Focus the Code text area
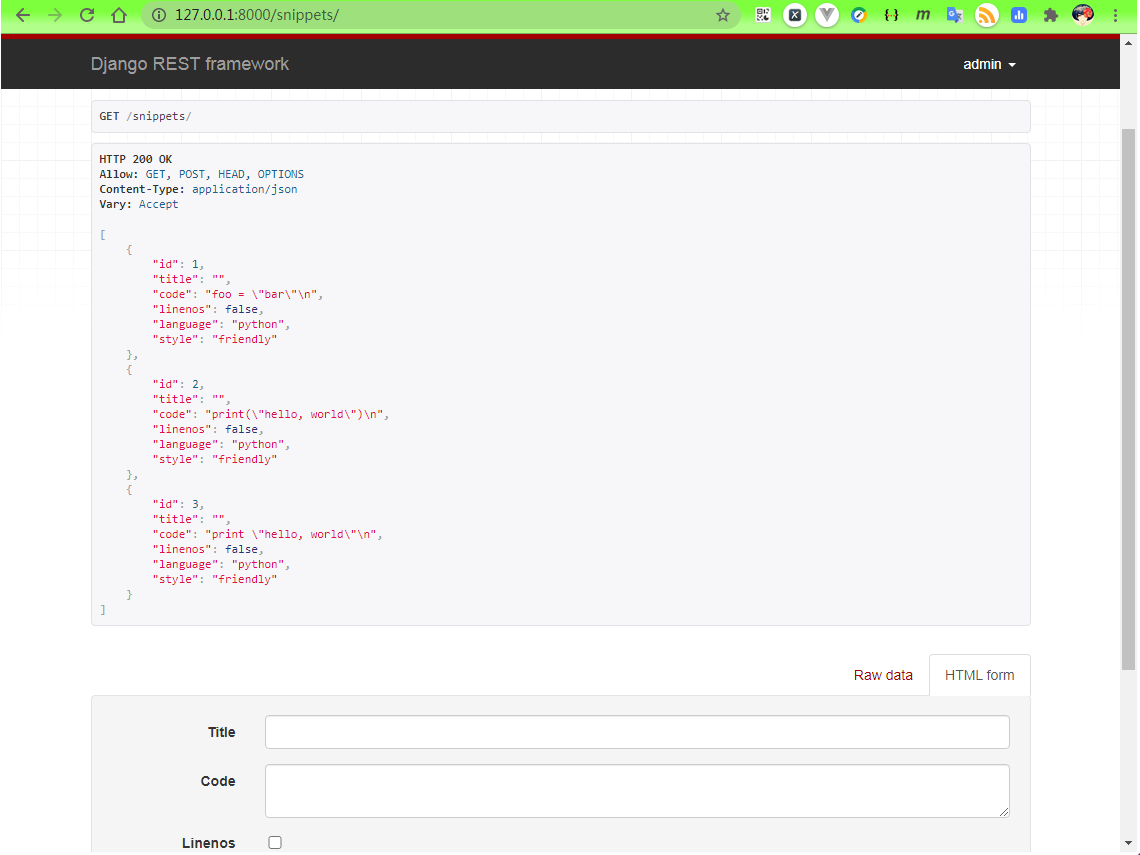Viewport: 1140px width, 855px height. pos(637,791)
